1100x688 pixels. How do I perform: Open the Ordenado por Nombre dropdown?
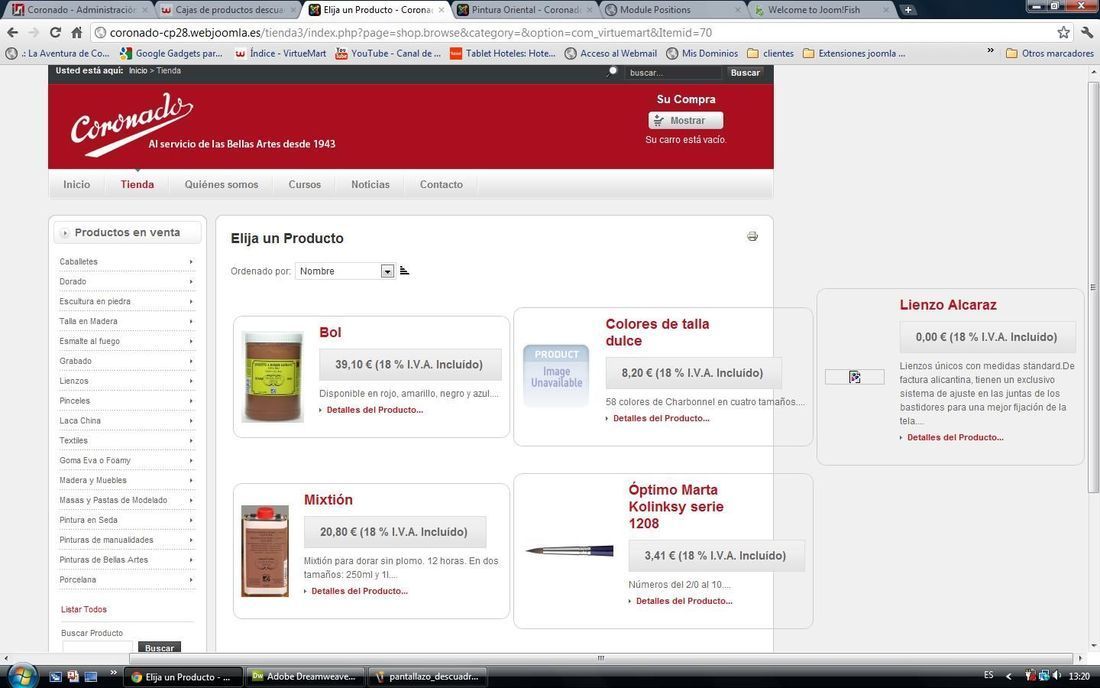(x=344, y=271)
